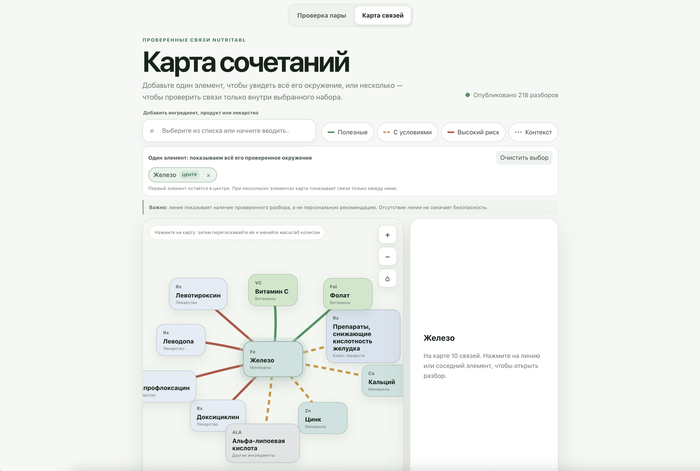Toggle the С условиями filter

pyautogui.click(x=408, y=132)
